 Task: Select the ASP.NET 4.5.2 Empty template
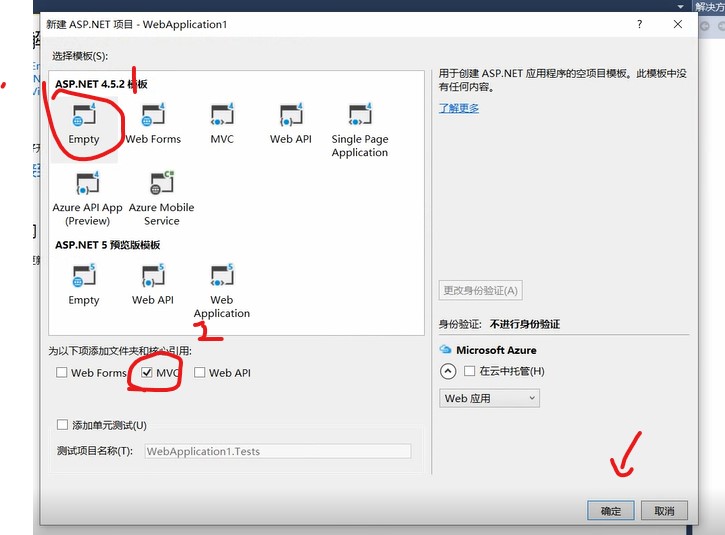point(84,124)
